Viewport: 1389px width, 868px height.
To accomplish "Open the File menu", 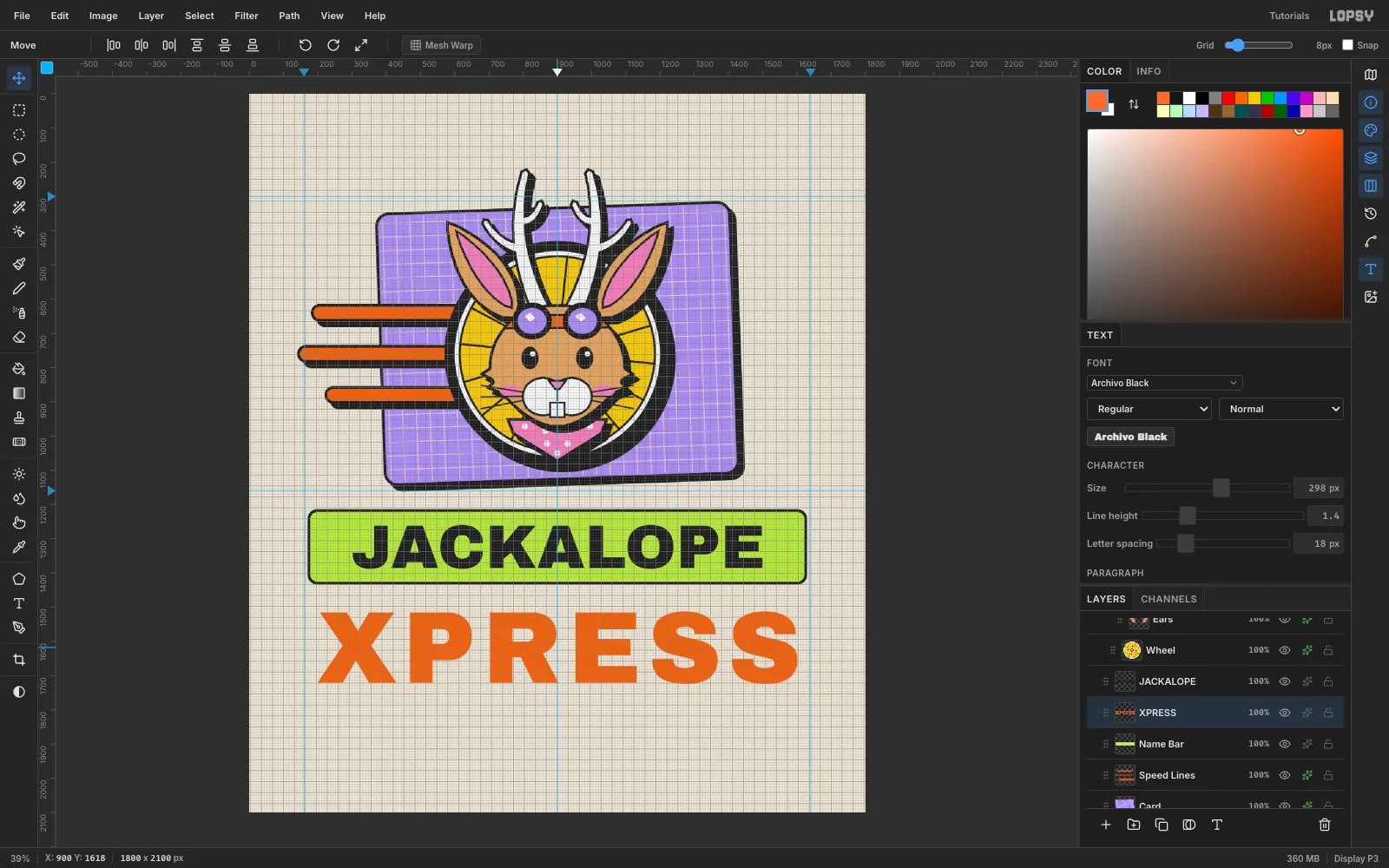I will tap(22, 16).
